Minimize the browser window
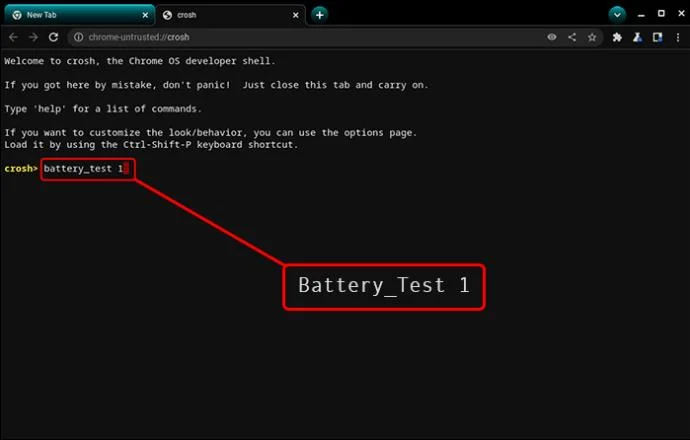The width and height of the screenshot is (690, 440). point(641,15)
